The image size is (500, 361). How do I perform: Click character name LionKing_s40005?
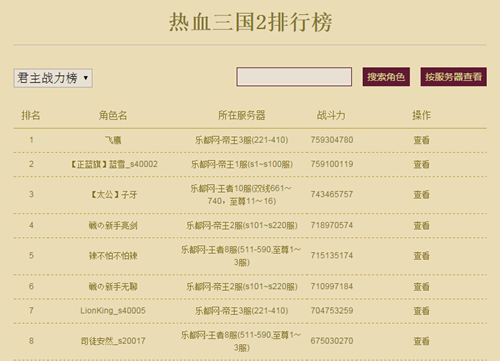click(113, 311)
